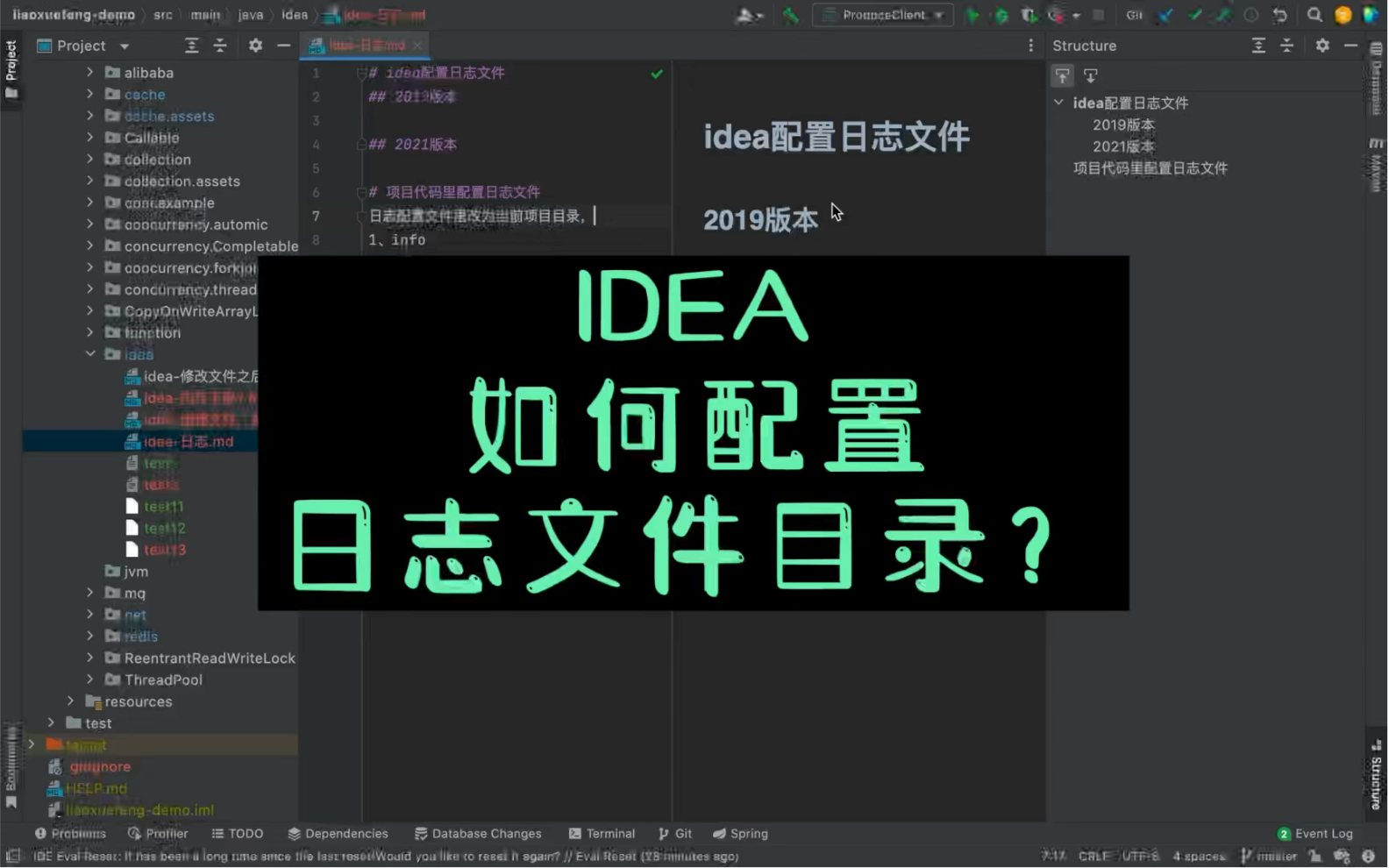
Task: Open Git history clock icon
Action: [1251, 15]
